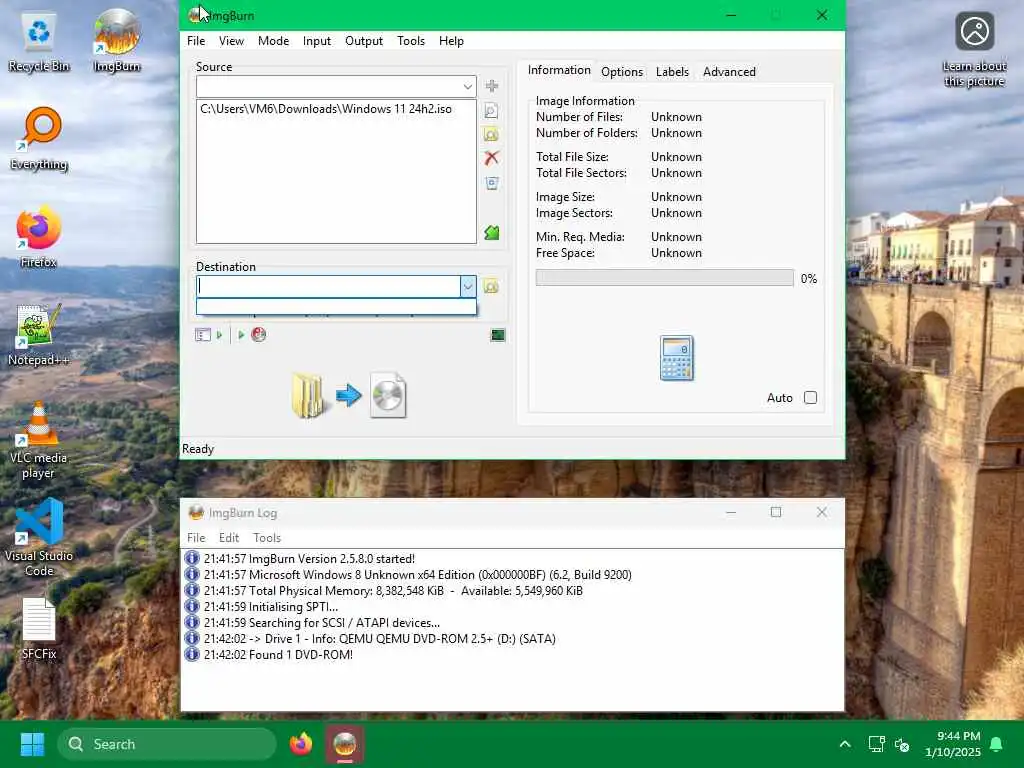Click the clear list recycle bin icon
The width and height of the screenshot is (1024, 768).
492,183
